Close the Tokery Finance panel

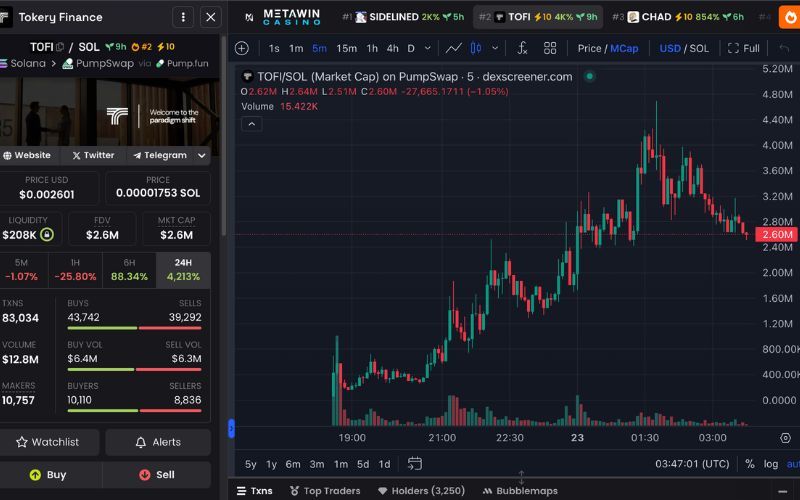pos(211,17)
